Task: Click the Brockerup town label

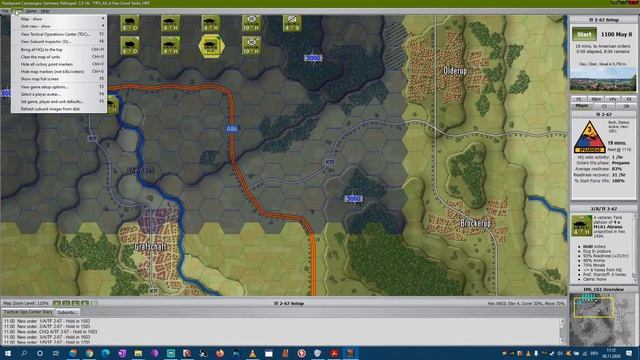Action: pos(476,223)
